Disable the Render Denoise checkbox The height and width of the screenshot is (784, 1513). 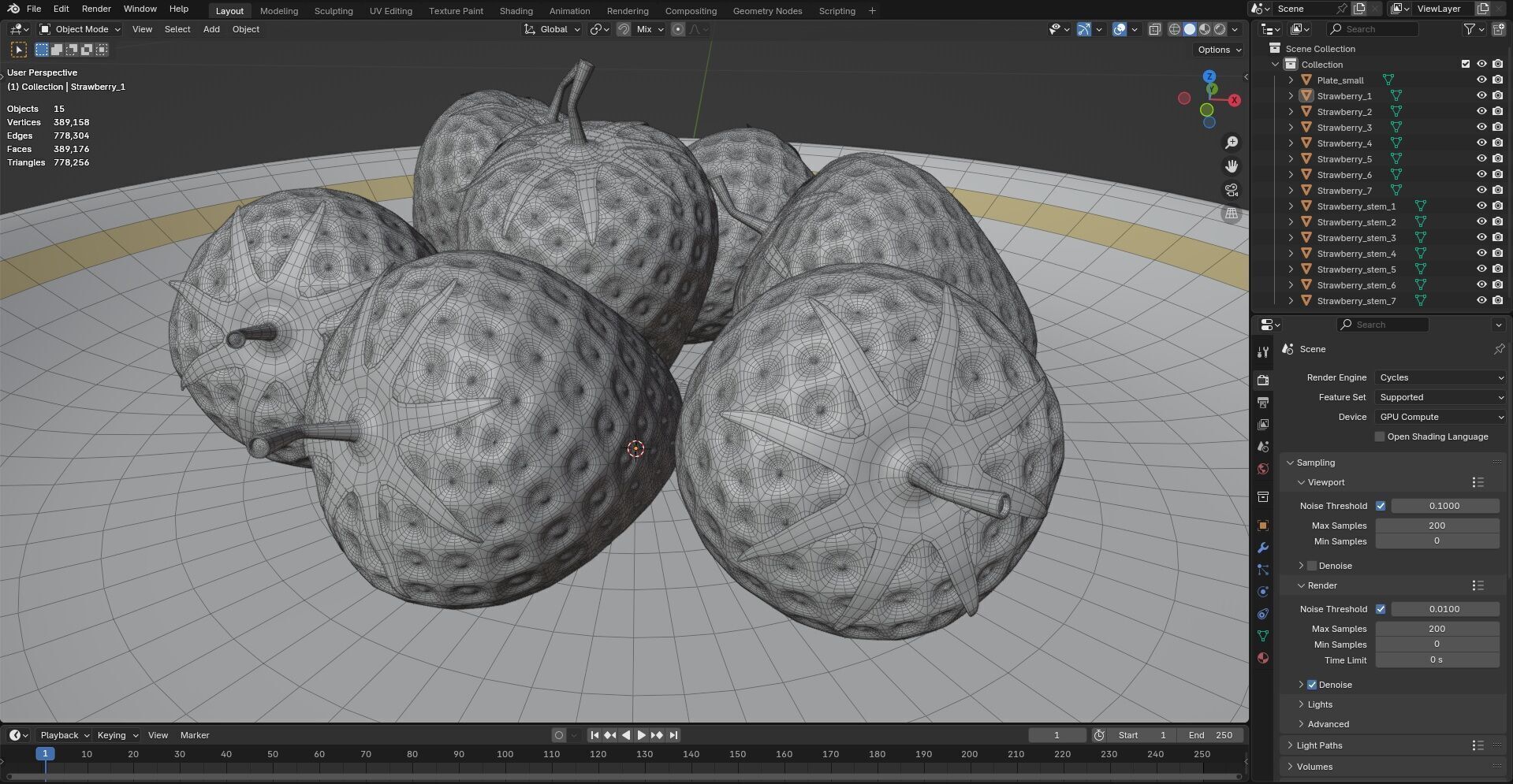[x=1312, y=685]
